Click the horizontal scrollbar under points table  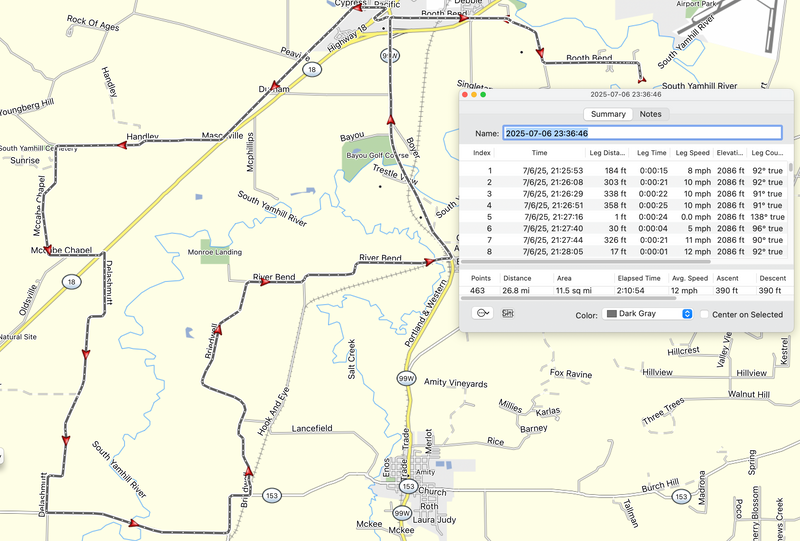pyautogui.click(x=590, y=262)
